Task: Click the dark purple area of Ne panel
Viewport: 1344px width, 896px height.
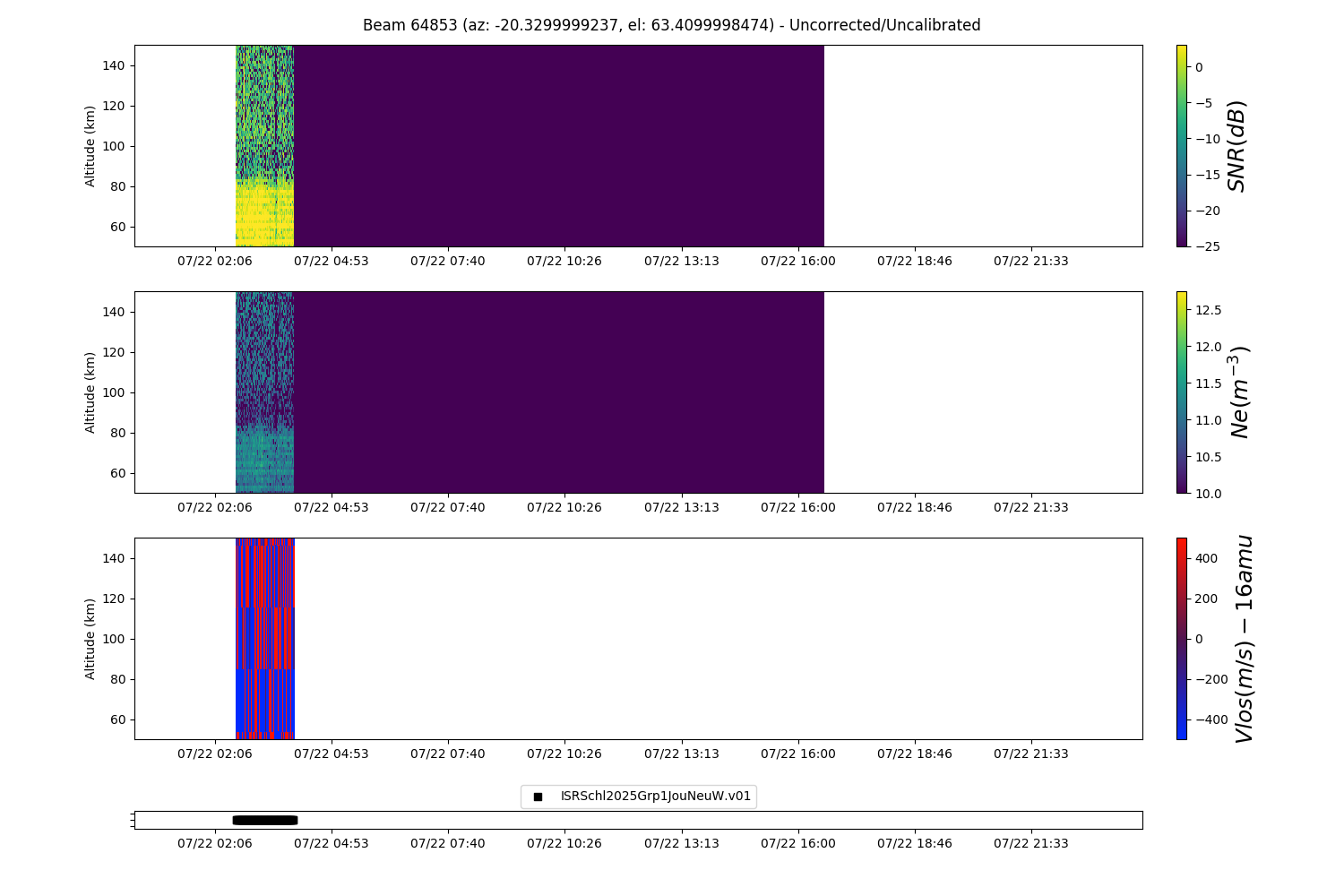Action: pos(556,392)
